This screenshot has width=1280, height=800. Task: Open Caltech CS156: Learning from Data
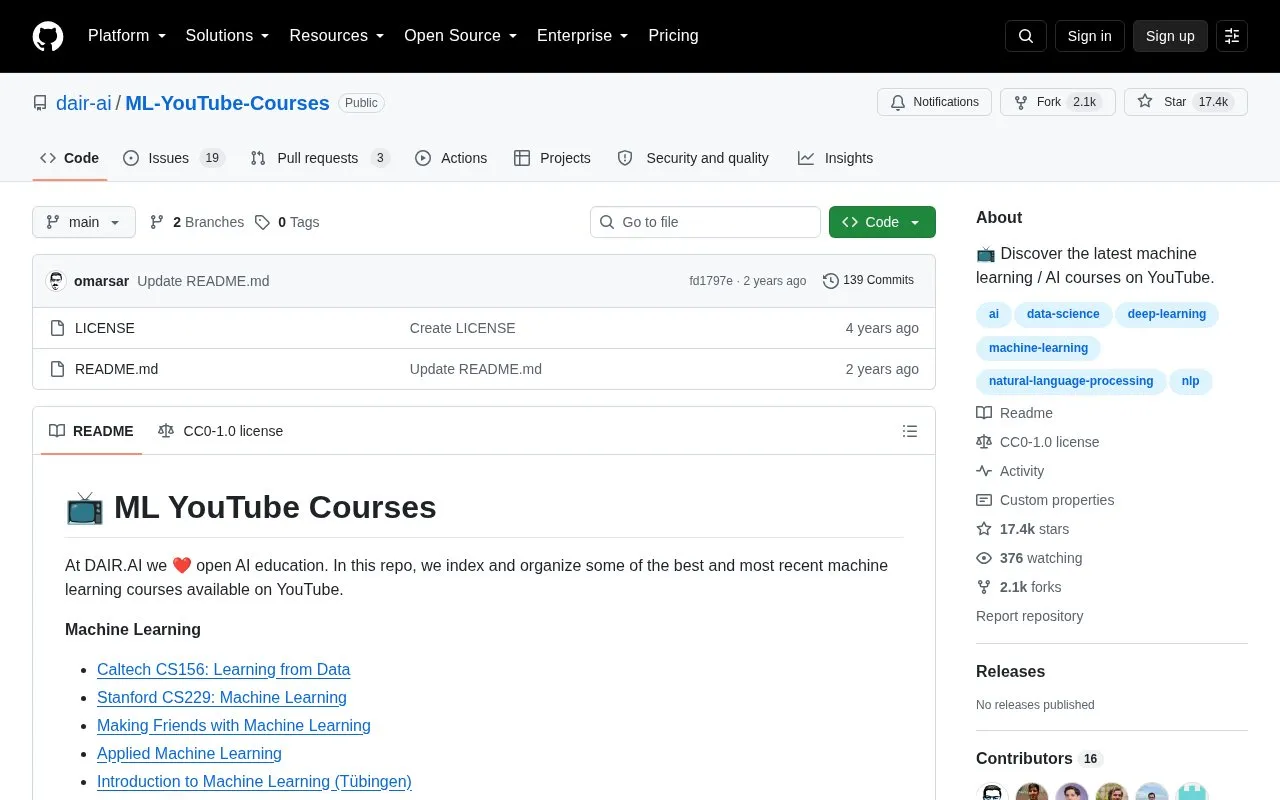tap(223, 669)
